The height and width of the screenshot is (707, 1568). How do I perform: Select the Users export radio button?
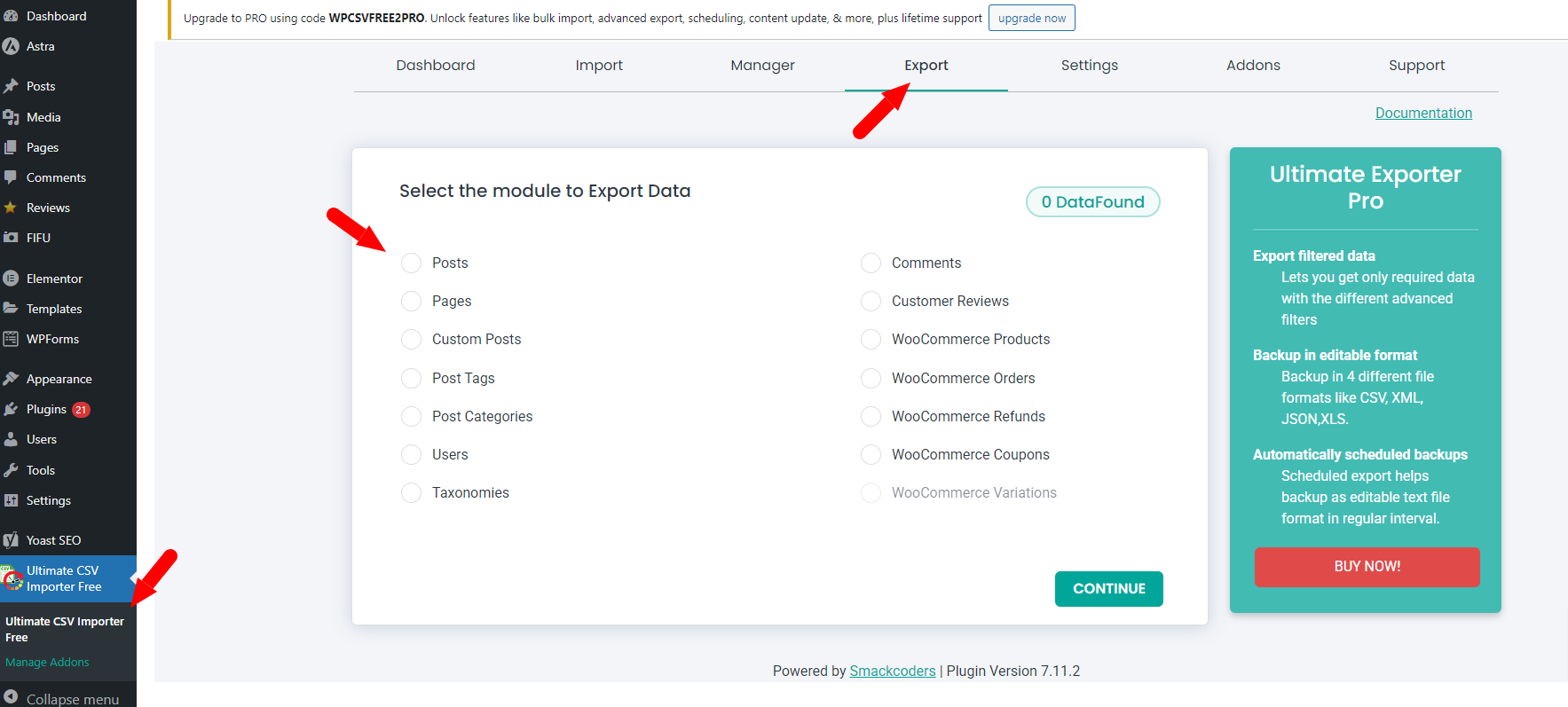point(411,454)
